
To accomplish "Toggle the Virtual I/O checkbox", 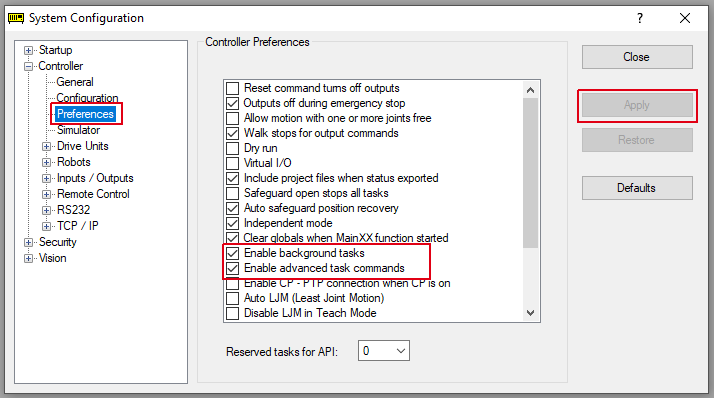I will (233, 163).
